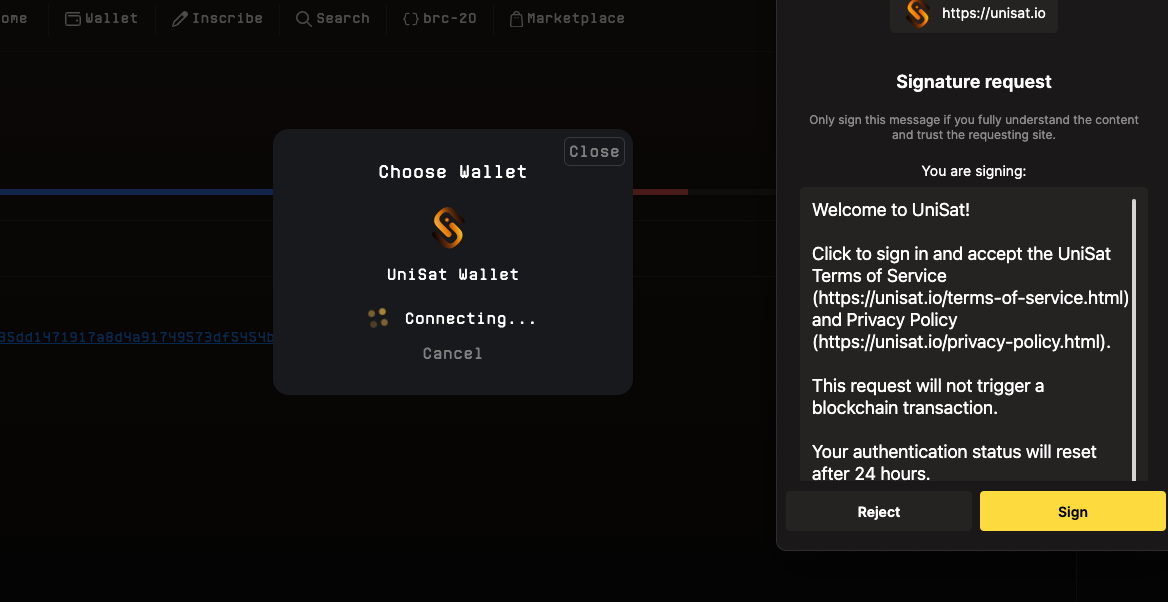
Task: Click the wallet icon in navigation bar
Action: (73, 19)
